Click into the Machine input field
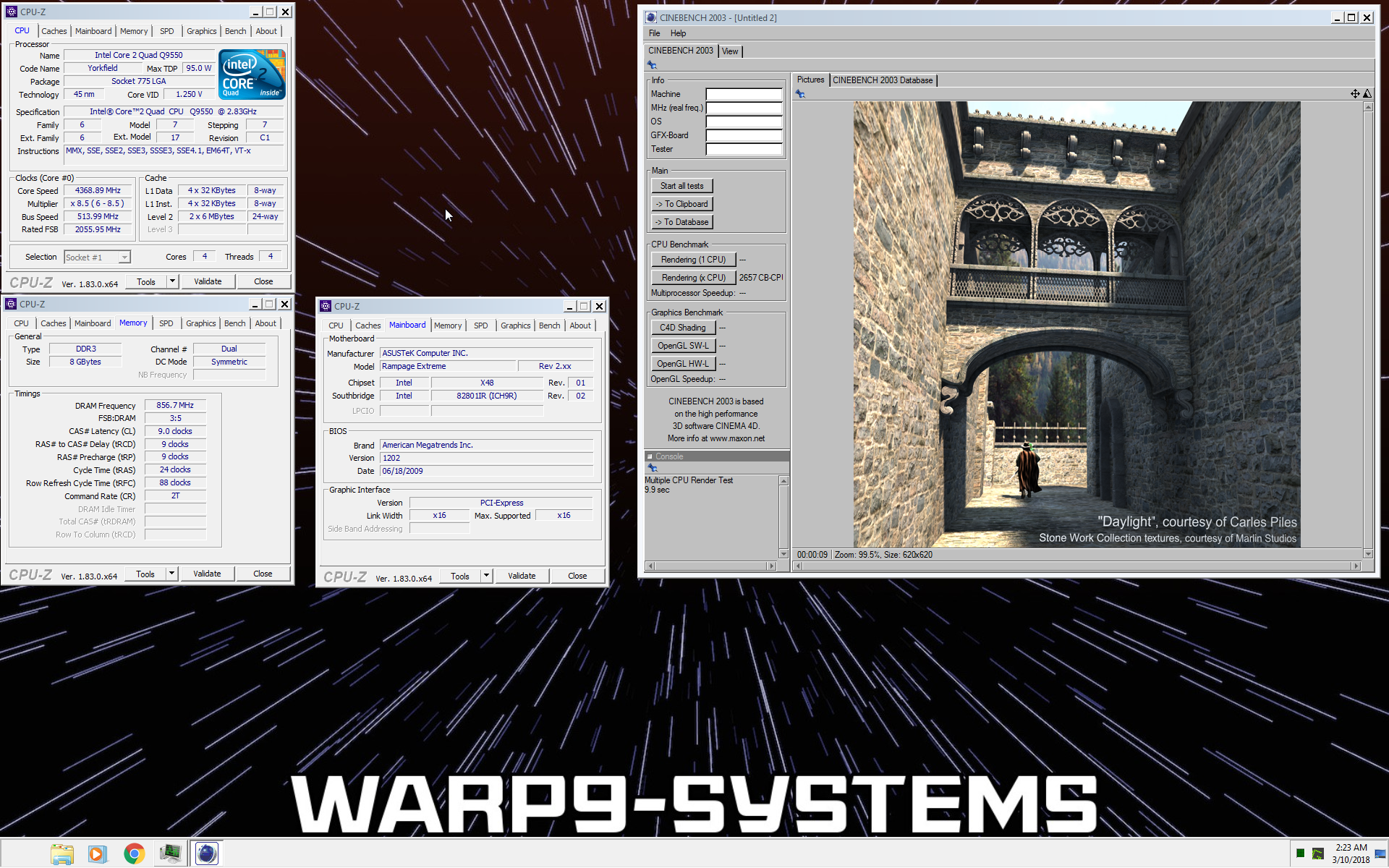 coord(744,94)
